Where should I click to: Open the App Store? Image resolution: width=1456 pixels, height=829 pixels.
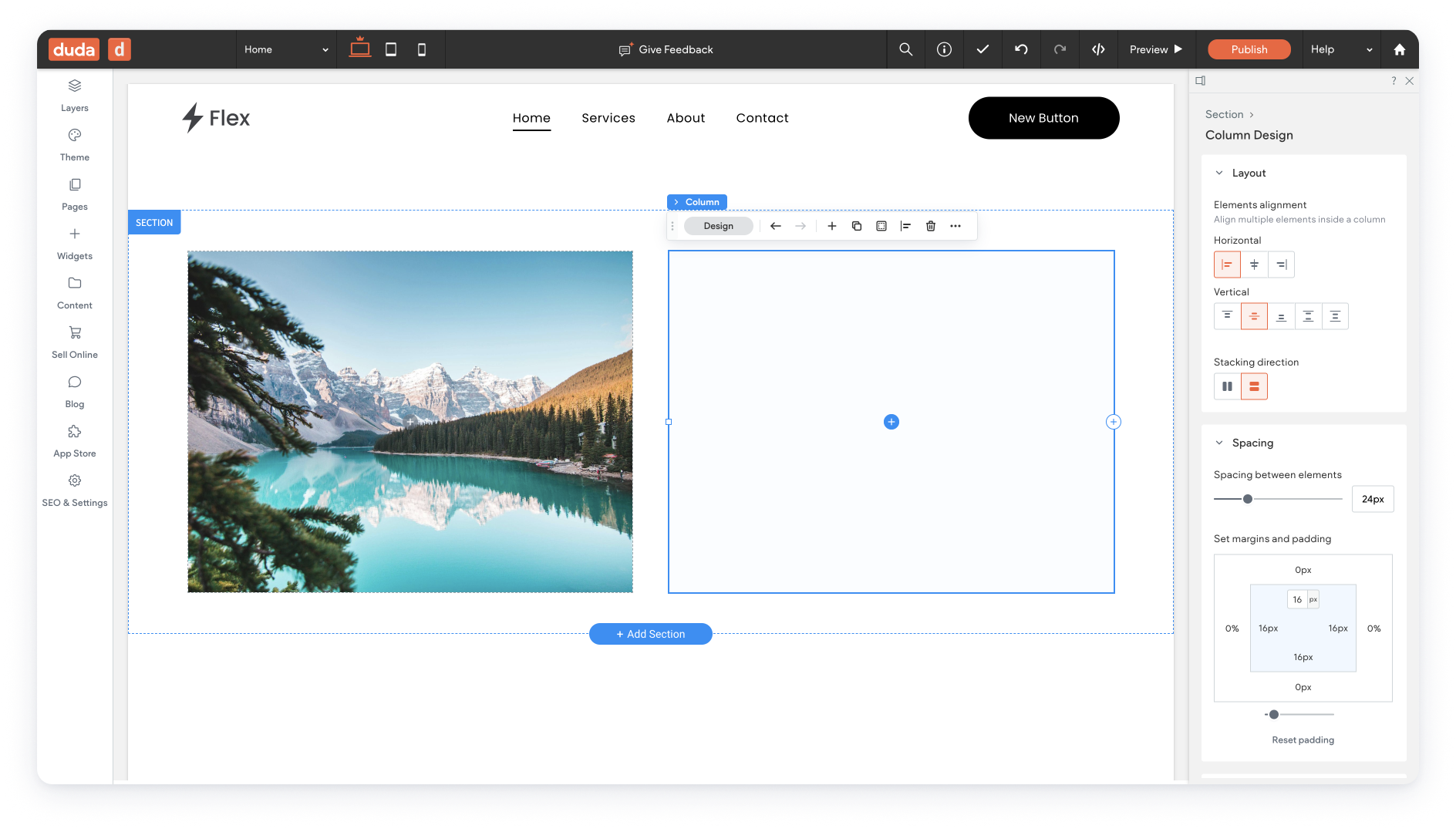coord(75,441)
